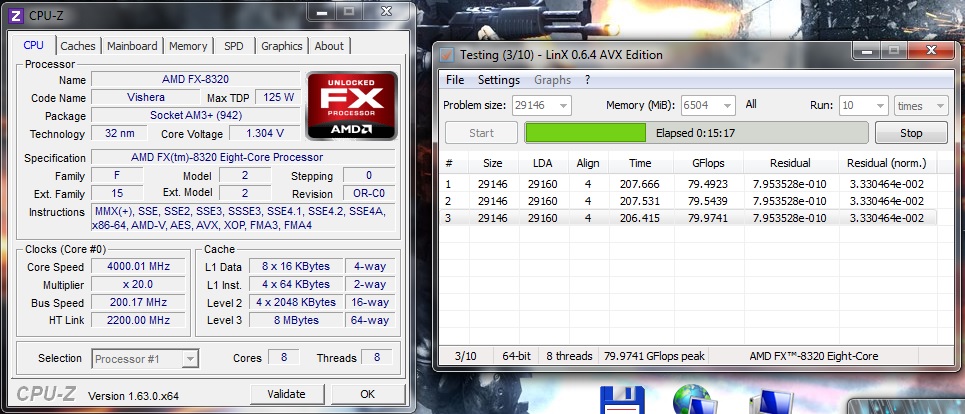Click the 207.666 time value
965x414 pixels.
[640, 184]
